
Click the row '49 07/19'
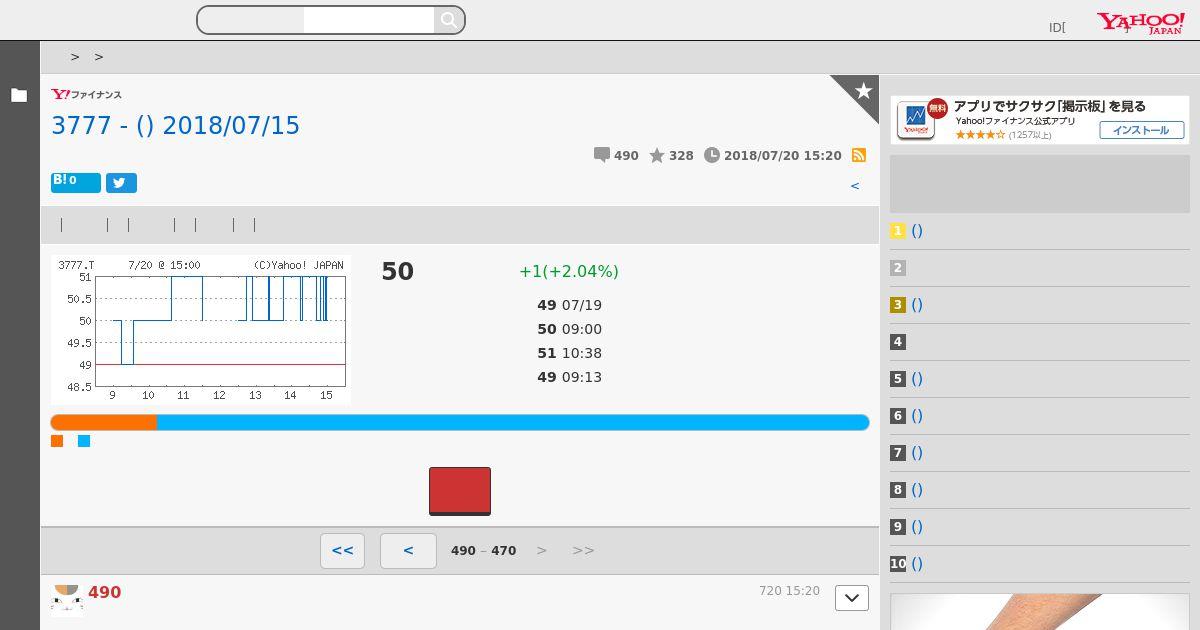[569, 305]
